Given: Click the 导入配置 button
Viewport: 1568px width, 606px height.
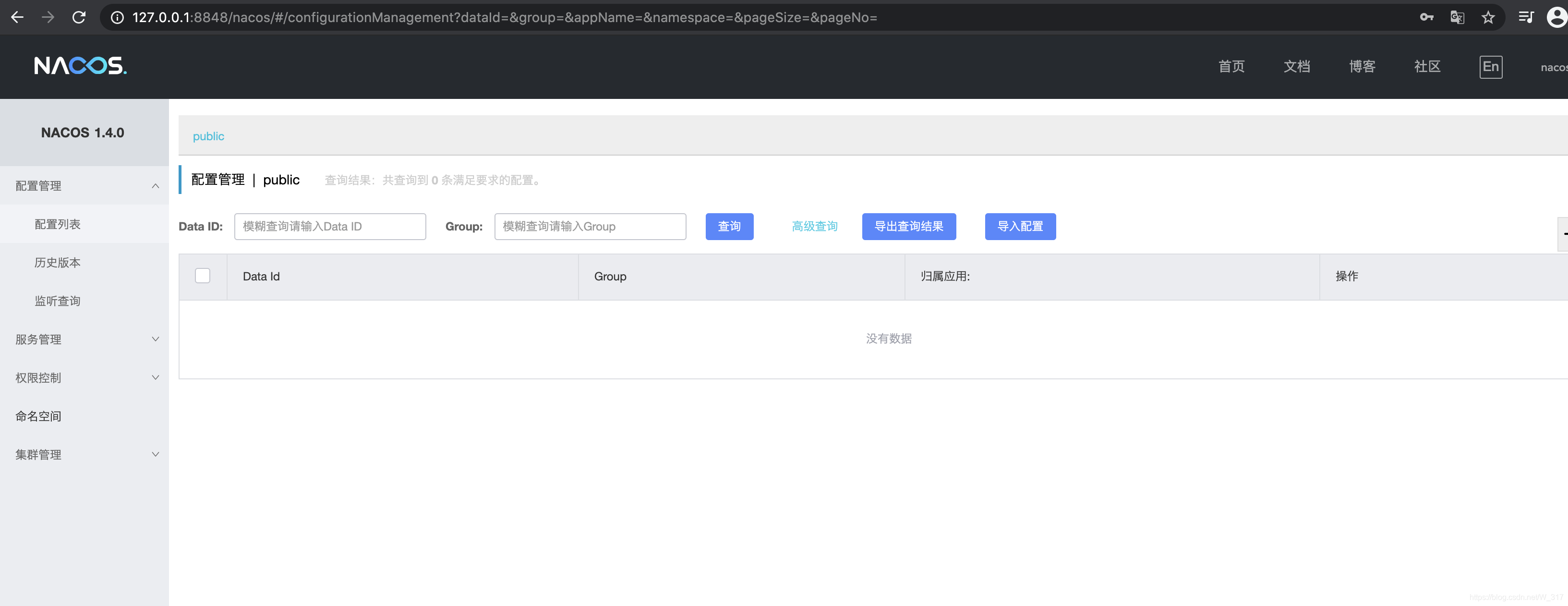Looking at the screenshot, I should (1020, 227).
